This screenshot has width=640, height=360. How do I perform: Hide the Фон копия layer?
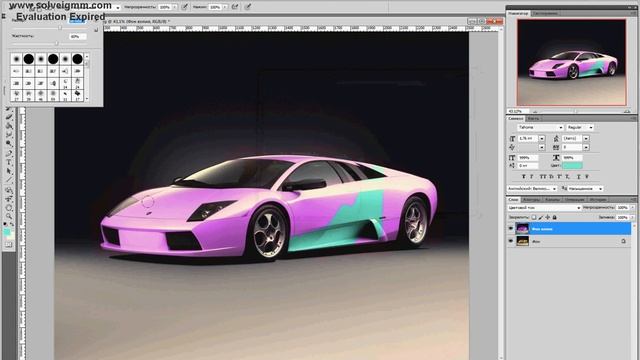pos(511,229)
